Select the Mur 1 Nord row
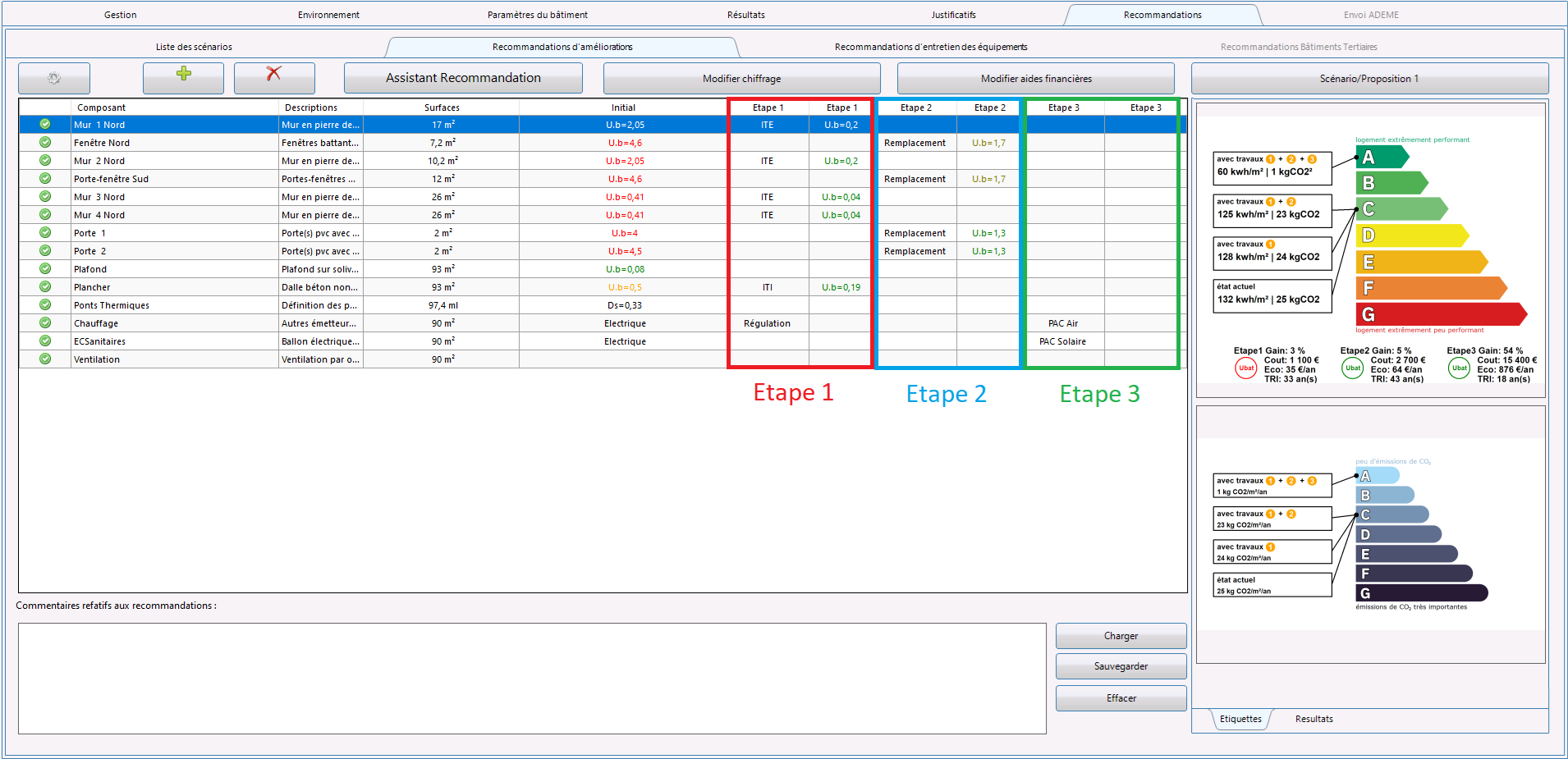Screen dimensions: 1568x759 click(x=603, y=125)
